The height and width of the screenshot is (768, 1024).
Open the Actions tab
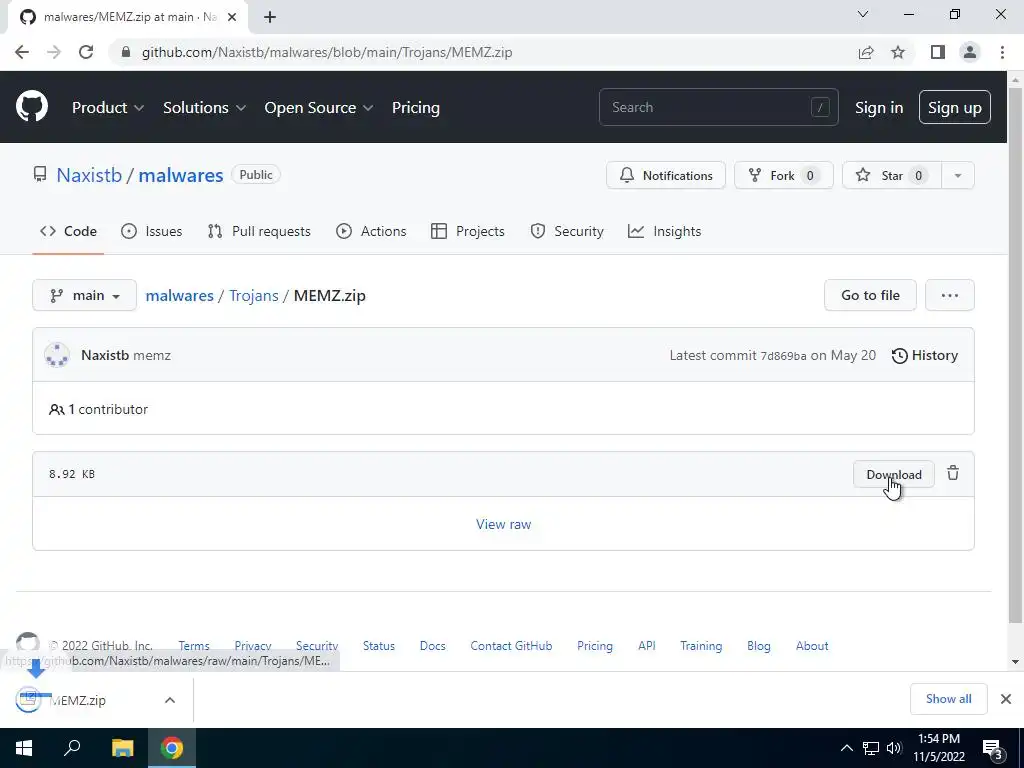coord(371,231)
